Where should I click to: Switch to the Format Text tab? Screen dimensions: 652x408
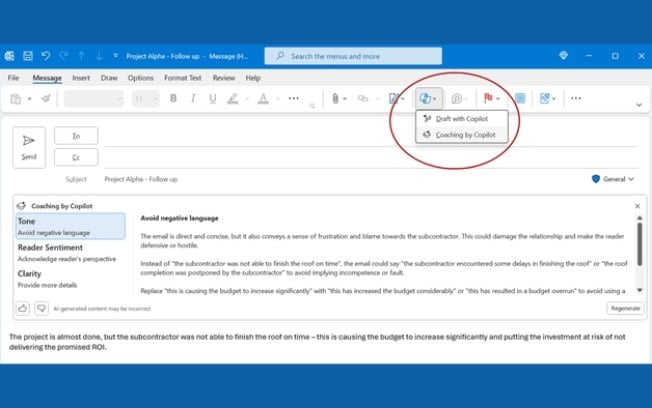tap(183, 78)
